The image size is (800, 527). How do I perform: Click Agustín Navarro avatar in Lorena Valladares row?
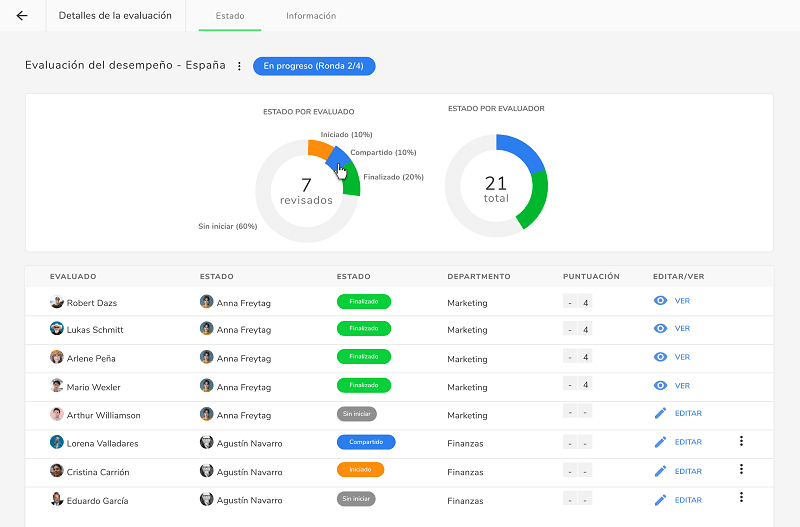206,442
